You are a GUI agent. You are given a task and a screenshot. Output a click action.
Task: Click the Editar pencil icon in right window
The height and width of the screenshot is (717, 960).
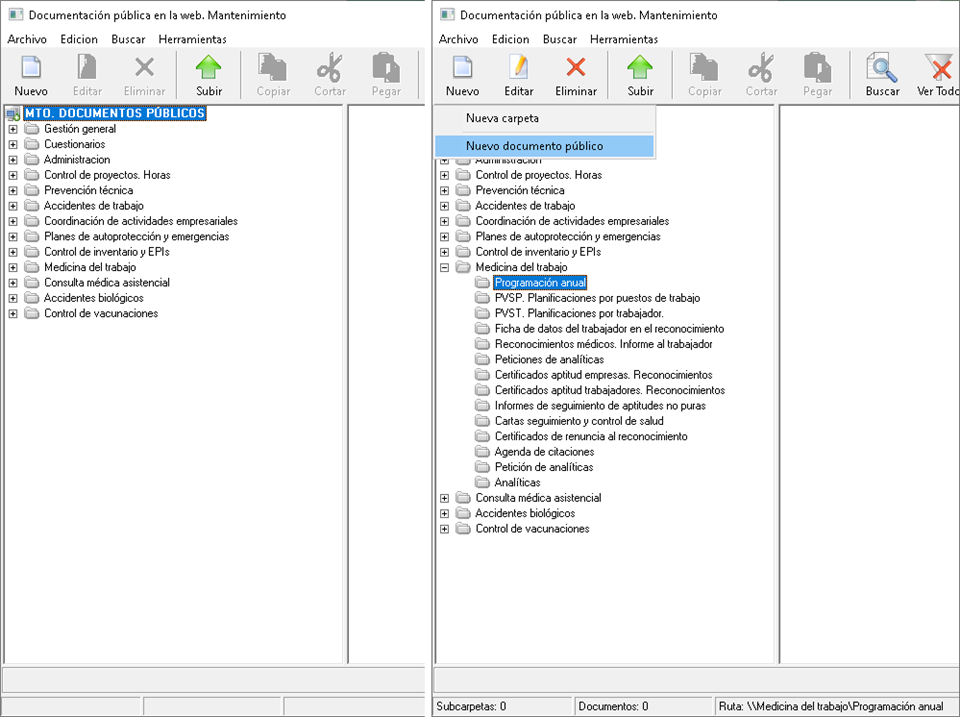click(518, 69)
